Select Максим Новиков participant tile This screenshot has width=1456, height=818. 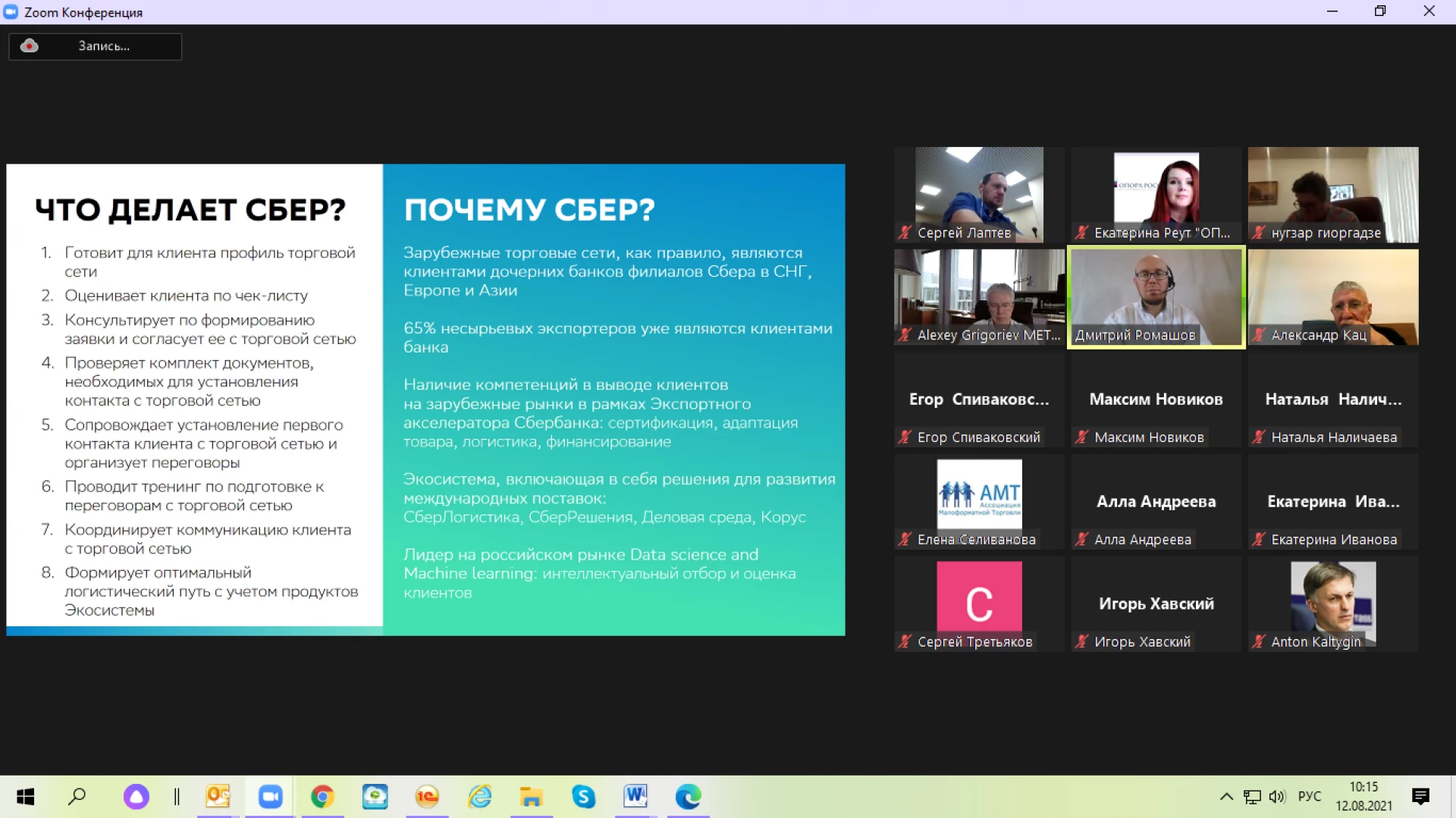click(x=1156, y=400)
